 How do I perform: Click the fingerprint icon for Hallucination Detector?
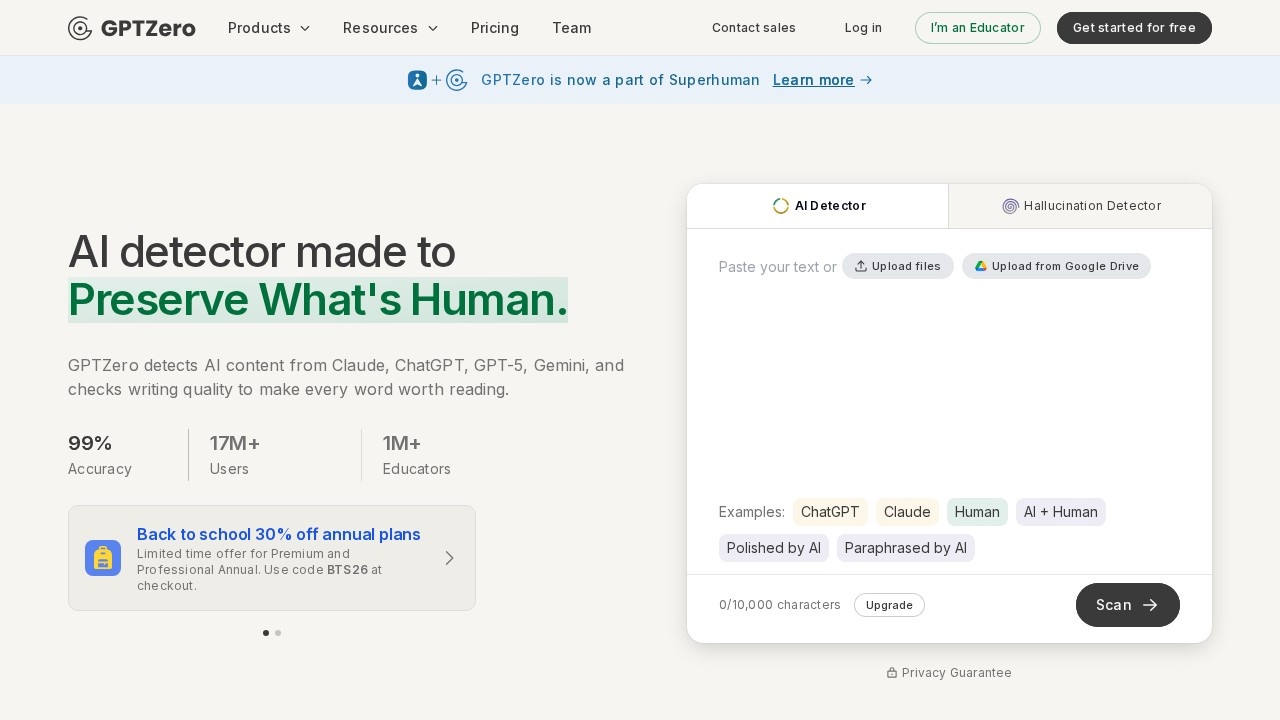pos(1010,206)
